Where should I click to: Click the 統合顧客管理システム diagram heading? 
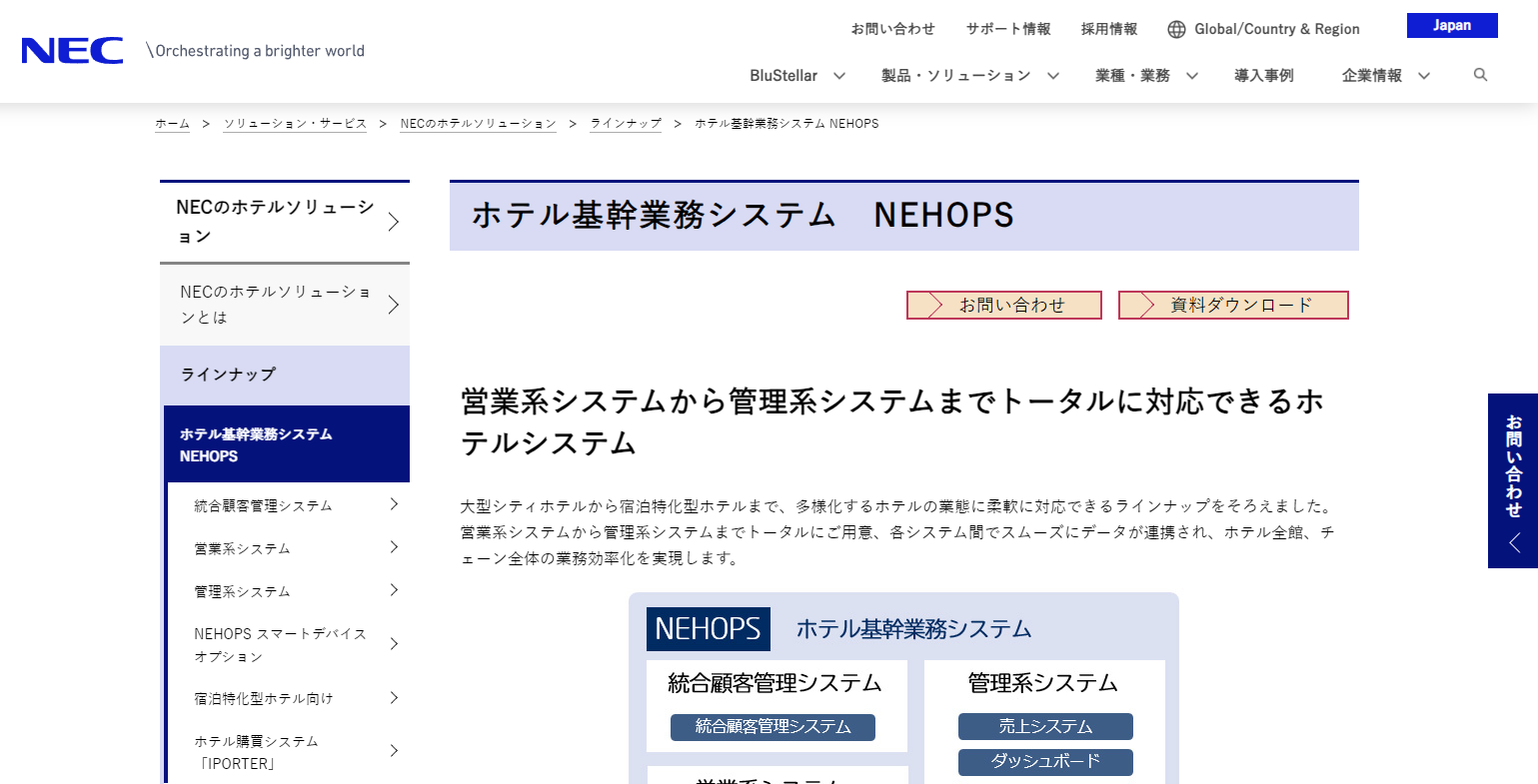(774, 683)
